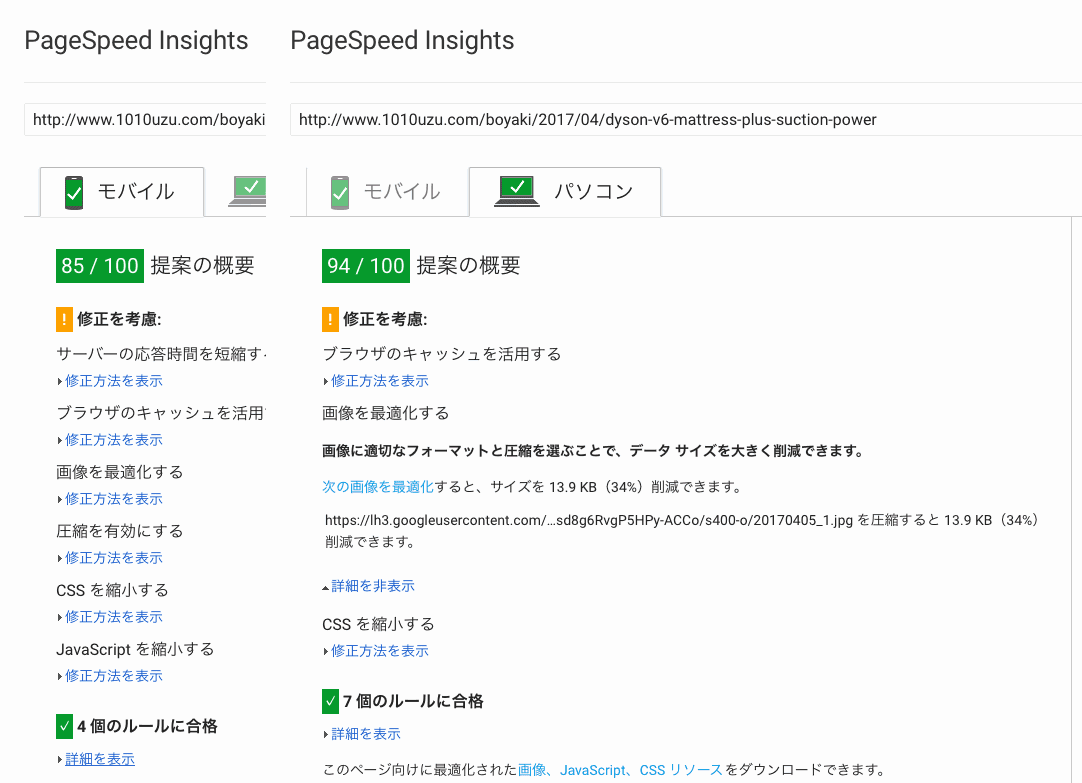Click googleusercontent 20170405_1.jpg image URL text

[x=589, y=520]
